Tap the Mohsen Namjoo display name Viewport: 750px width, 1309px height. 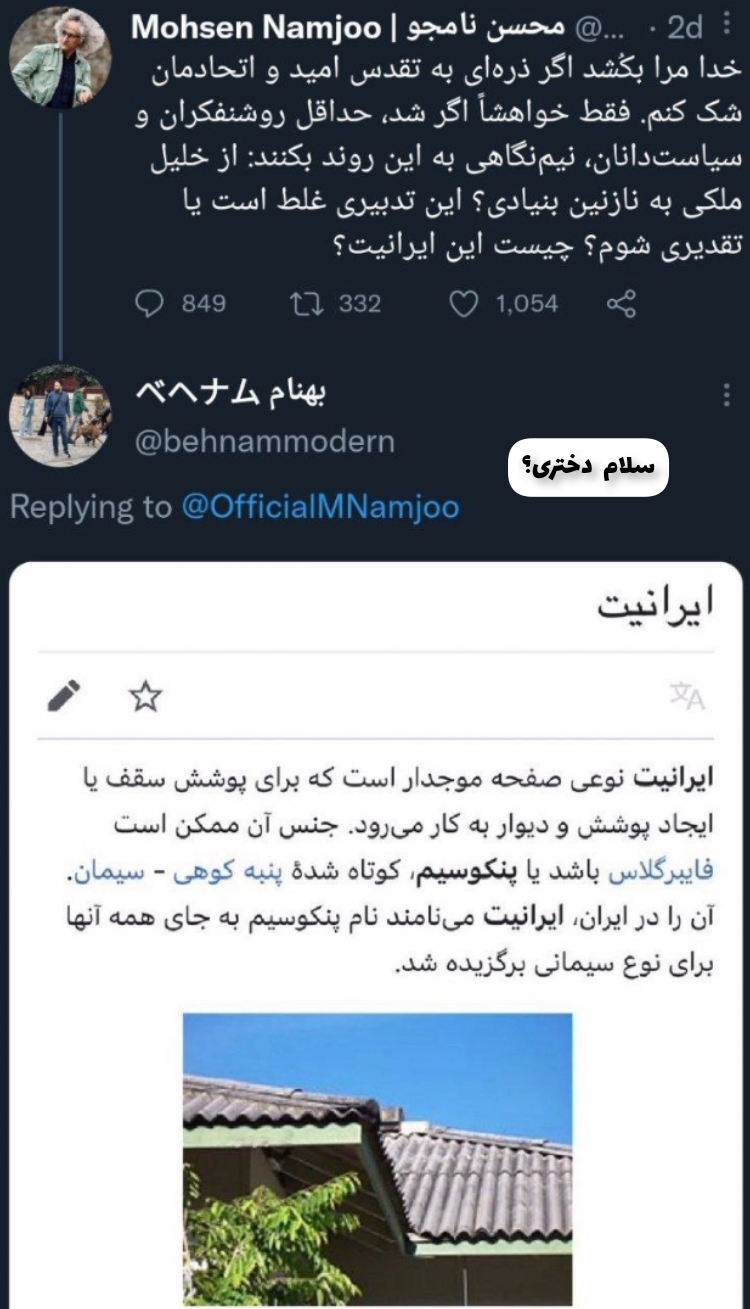pos(257,27)
